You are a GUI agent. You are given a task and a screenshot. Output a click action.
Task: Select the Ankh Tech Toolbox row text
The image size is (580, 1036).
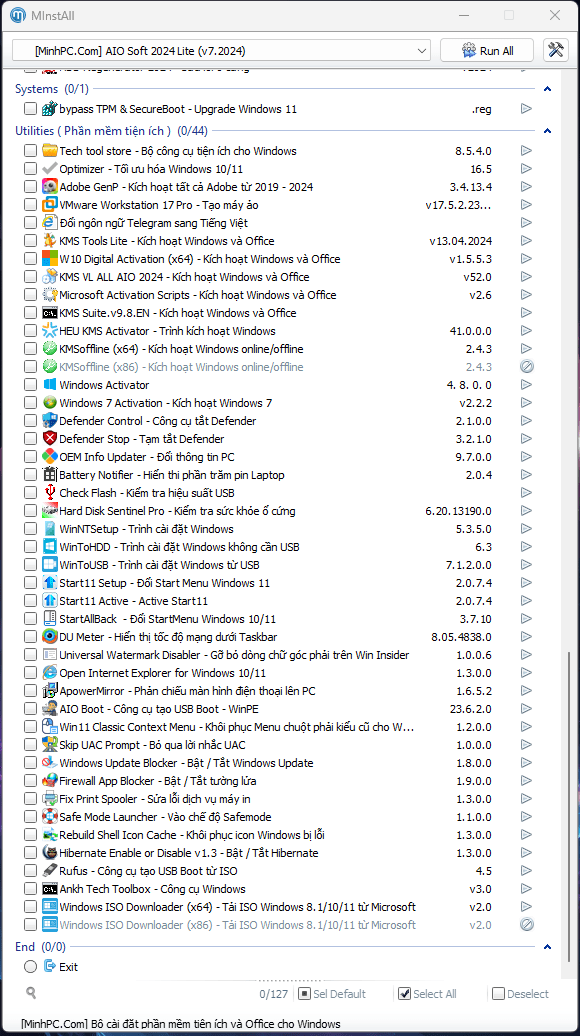point(153,889)
